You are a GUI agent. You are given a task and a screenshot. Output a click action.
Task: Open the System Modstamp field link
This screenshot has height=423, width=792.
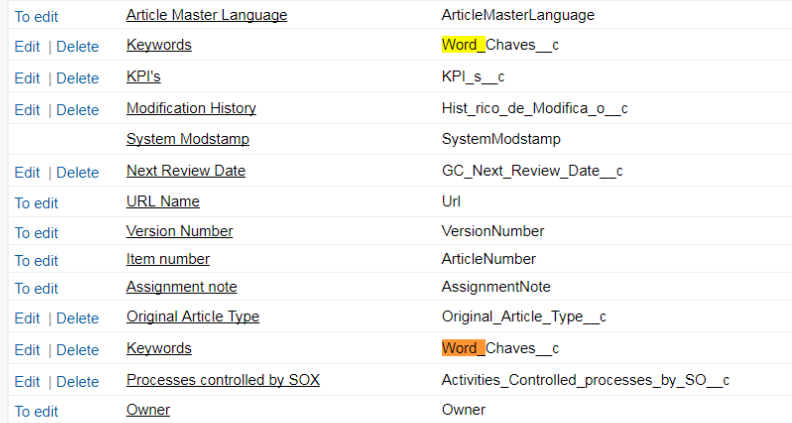click(x=187, y=139)
